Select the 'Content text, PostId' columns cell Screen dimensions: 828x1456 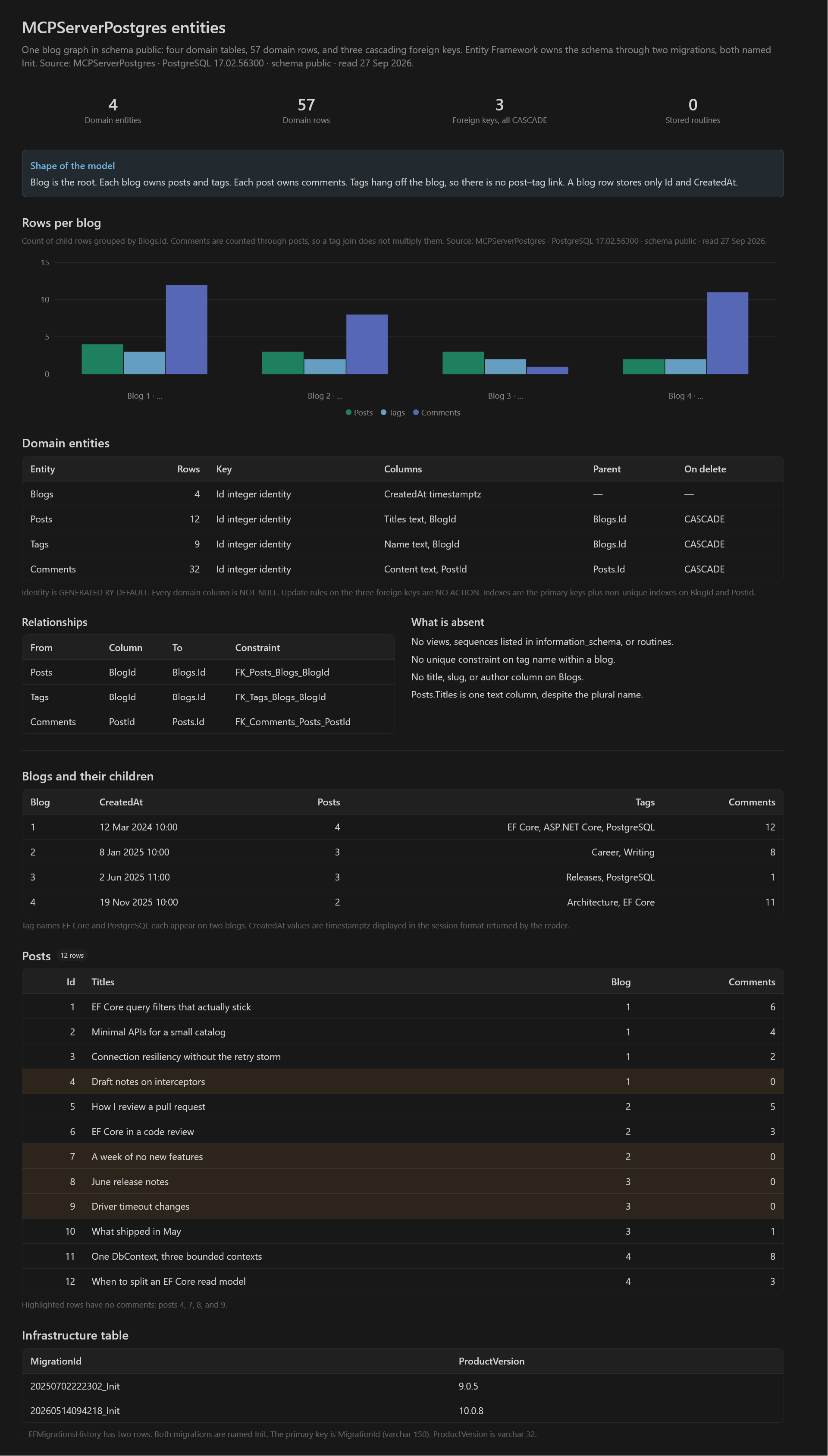point(425,569)
